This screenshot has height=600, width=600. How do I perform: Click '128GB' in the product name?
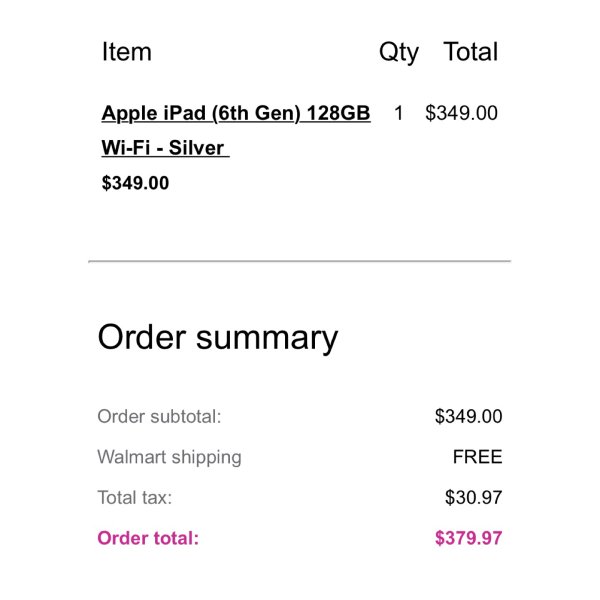[338, 113]
